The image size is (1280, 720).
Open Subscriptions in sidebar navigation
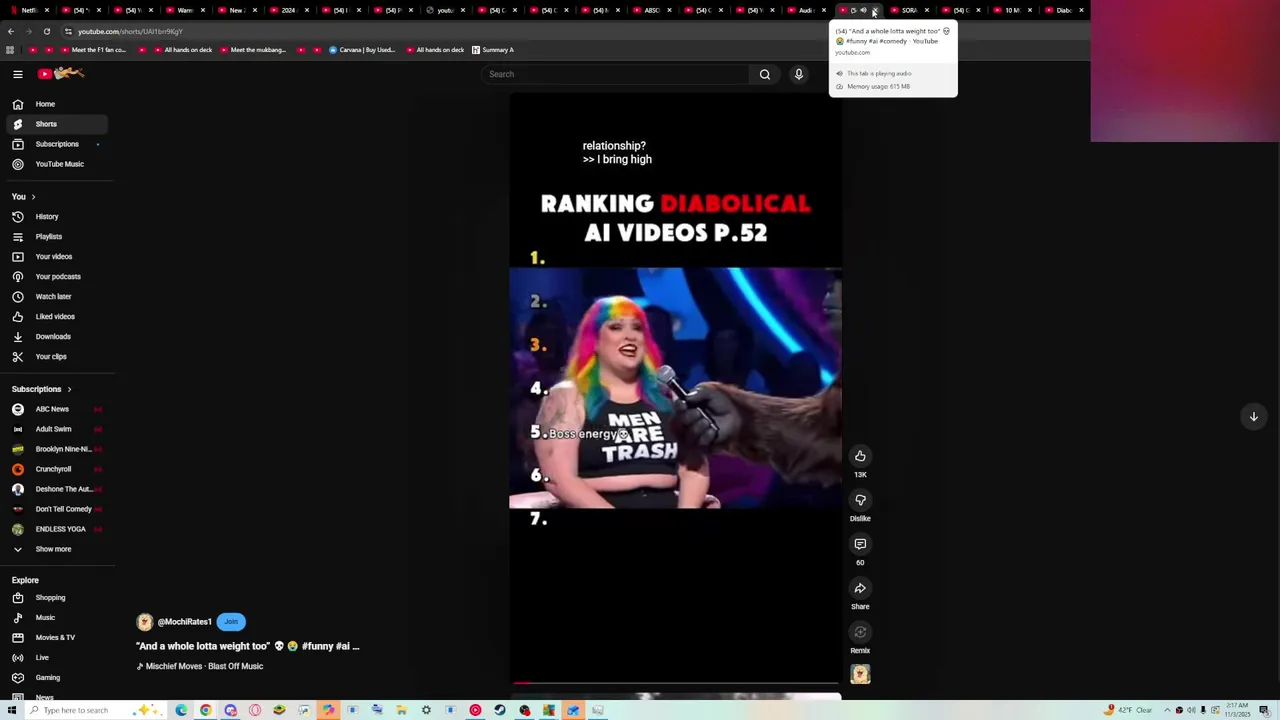55,144
